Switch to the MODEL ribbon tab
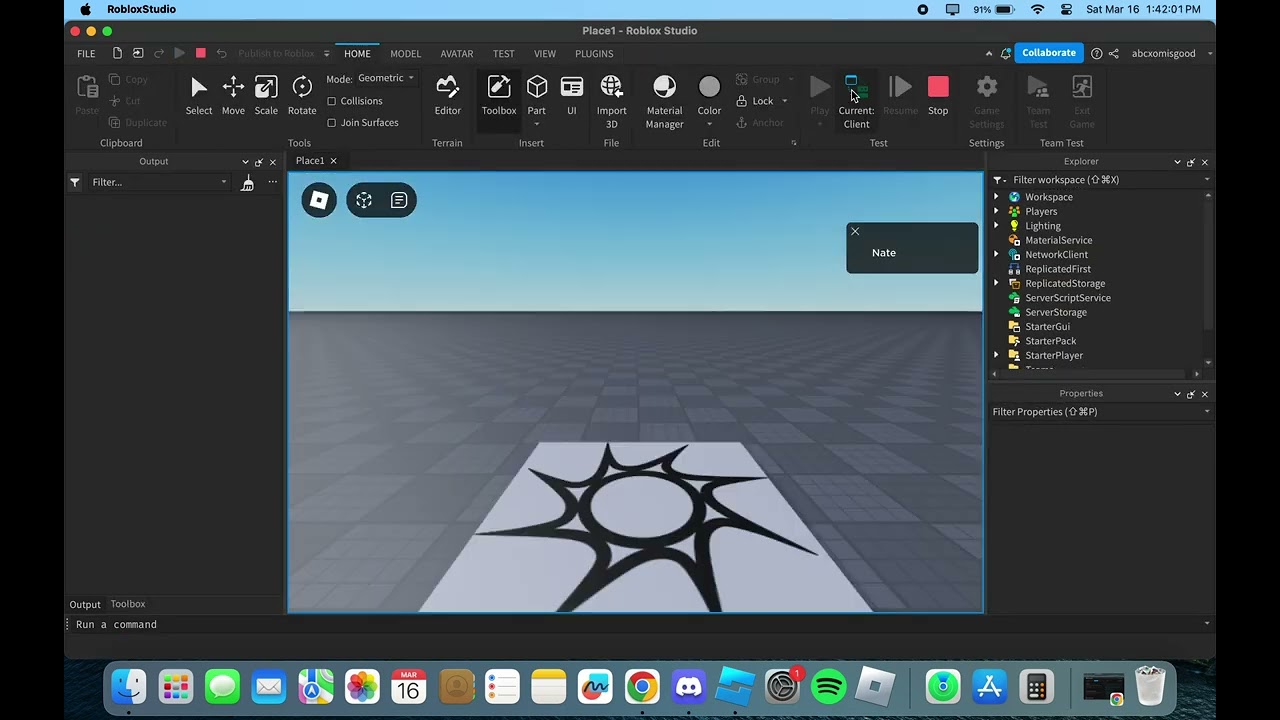1280x720 pixels. (x=405, y=54)
